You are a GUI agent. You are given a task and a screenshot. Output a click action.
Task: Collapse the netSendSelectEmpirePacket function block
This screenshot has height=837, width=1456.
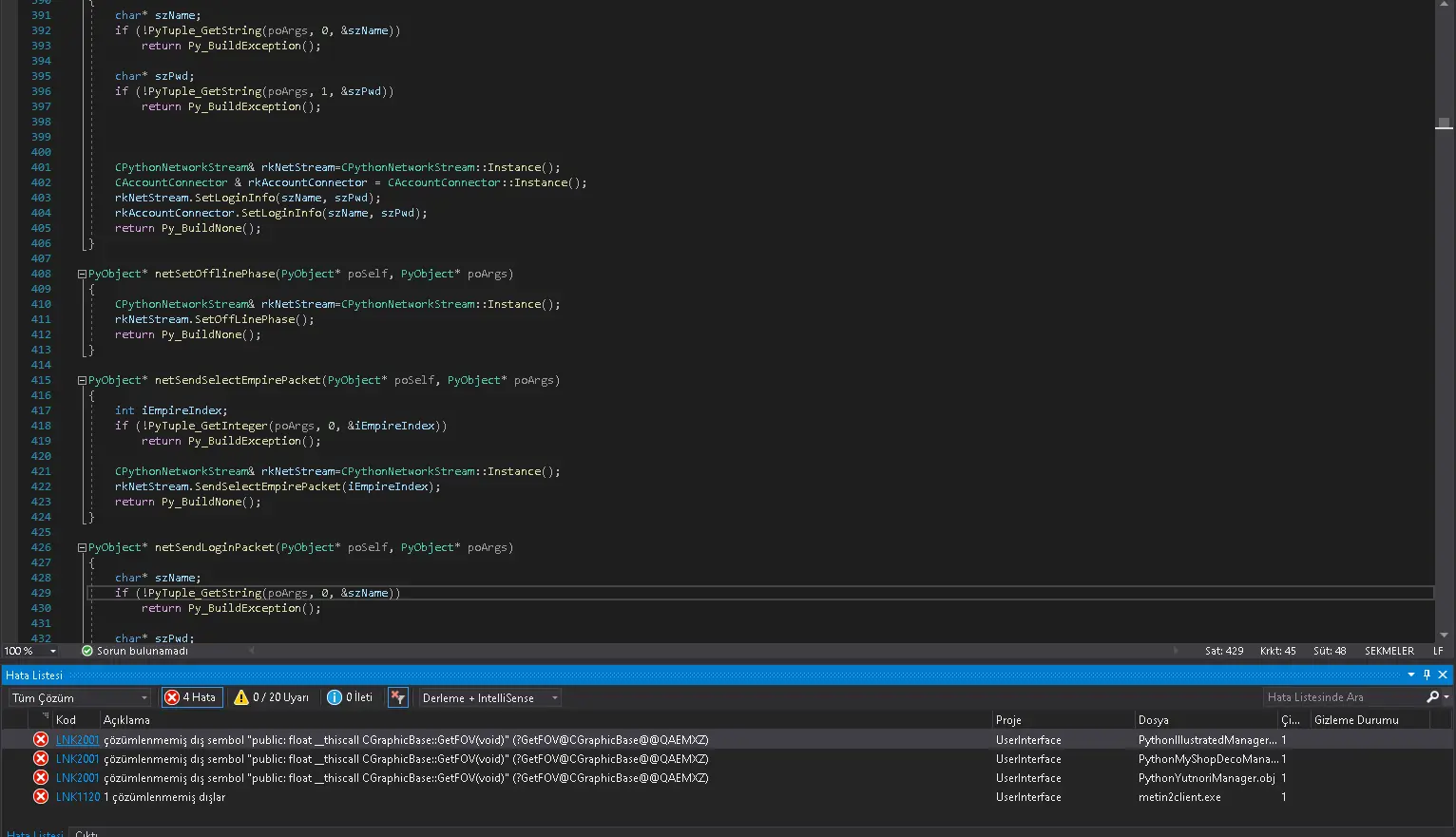82,380
